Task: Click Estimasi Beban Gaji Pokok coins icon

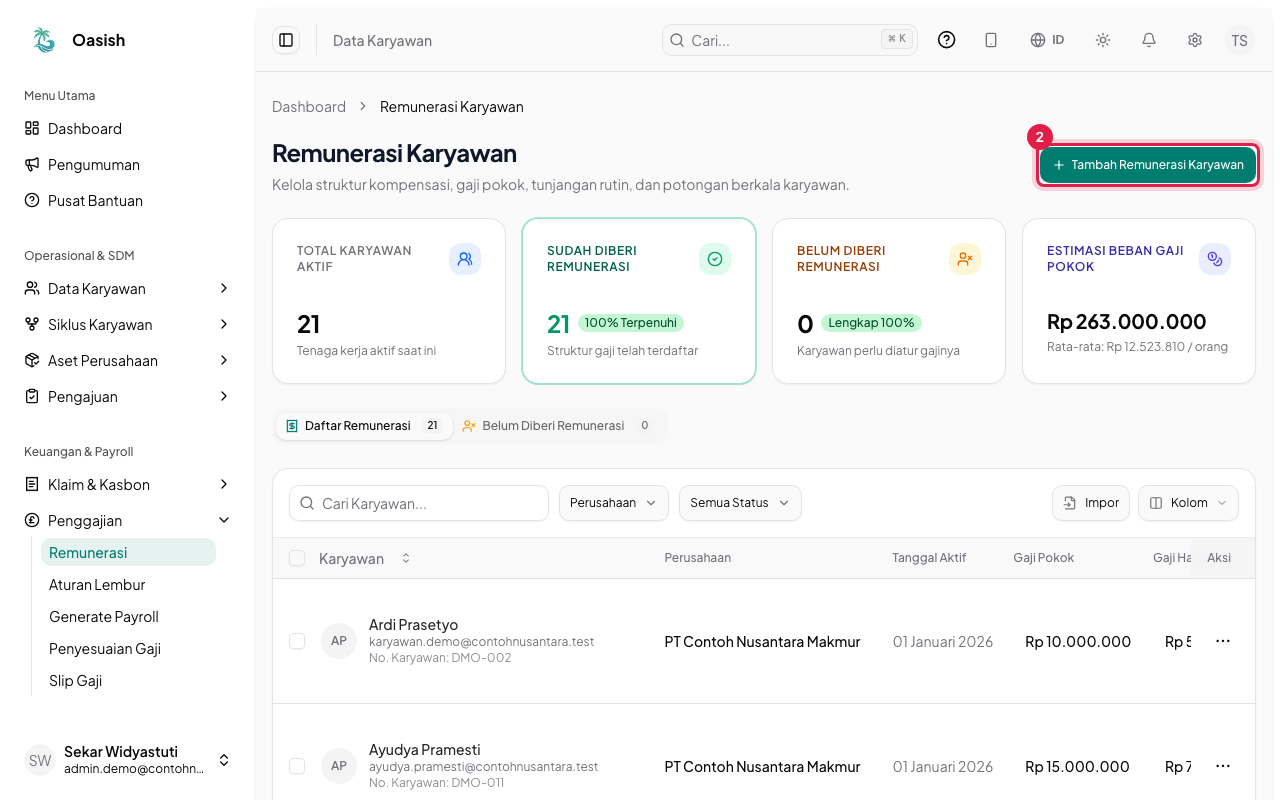Action: click(1215, 259)
